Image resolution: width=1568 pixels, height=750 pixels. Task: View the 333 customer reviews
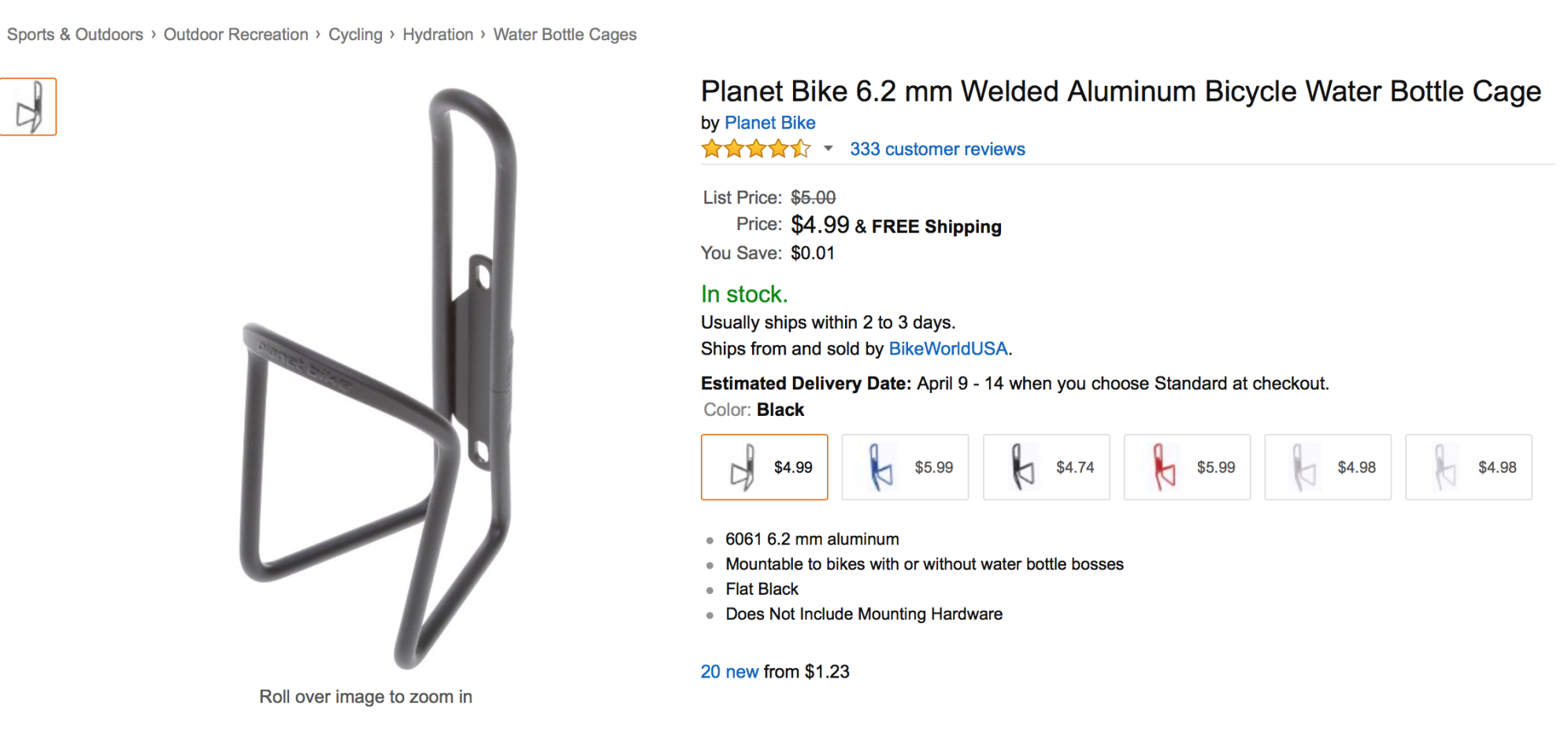937,150
